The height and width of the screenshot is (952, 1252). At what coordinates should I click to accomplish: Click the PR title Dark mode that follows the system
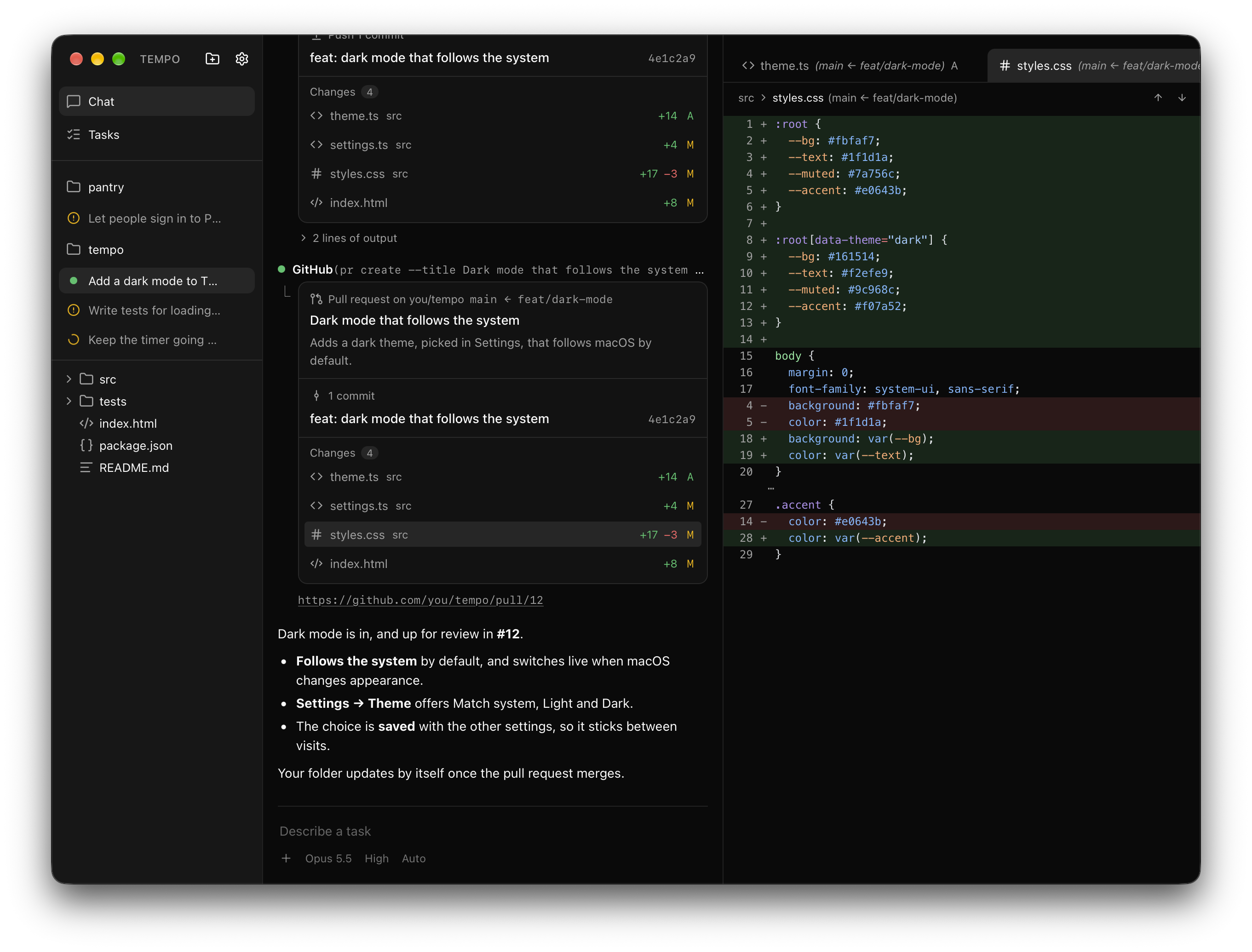click(x=414, y=320)
